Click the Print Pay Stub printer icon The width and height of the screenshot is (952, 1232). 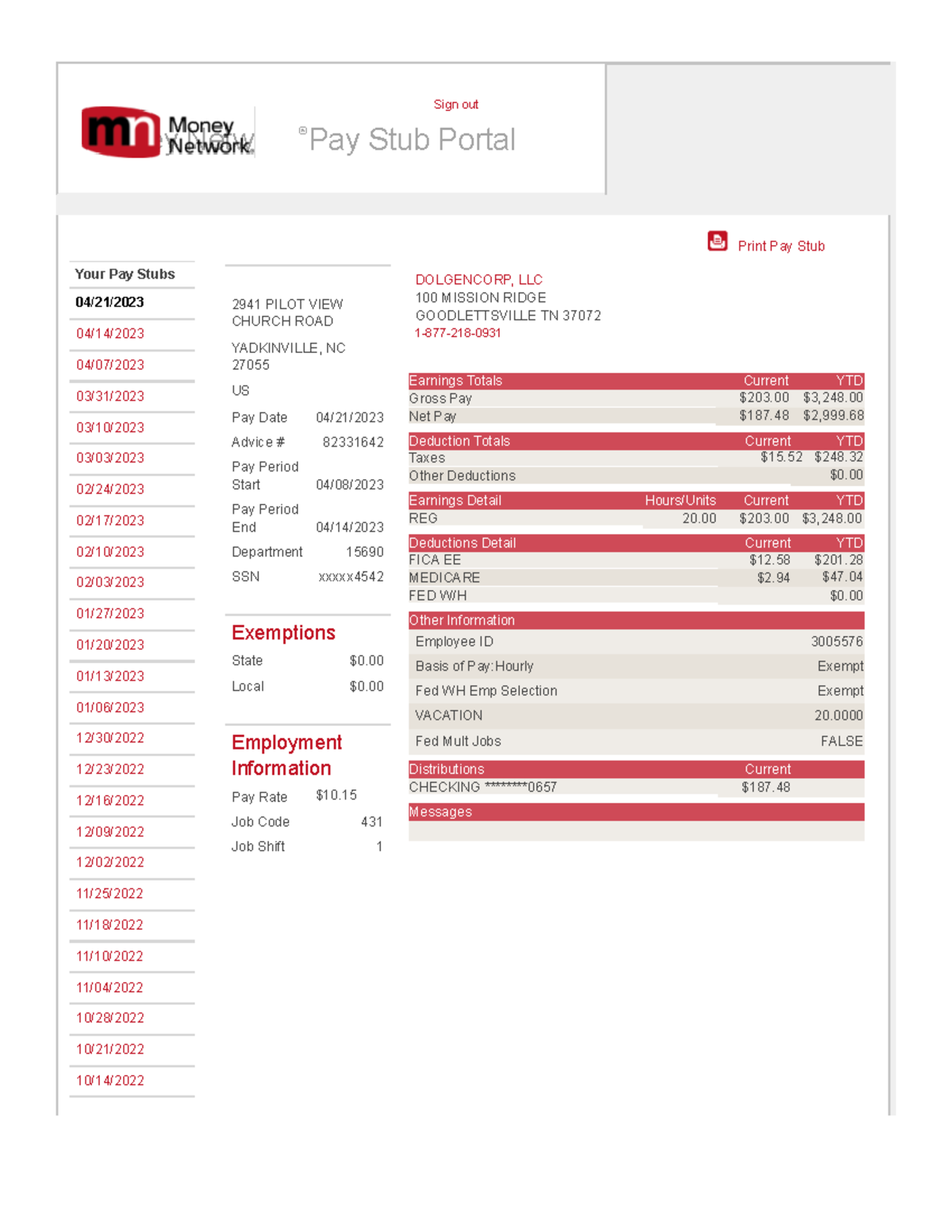point(717,241)
